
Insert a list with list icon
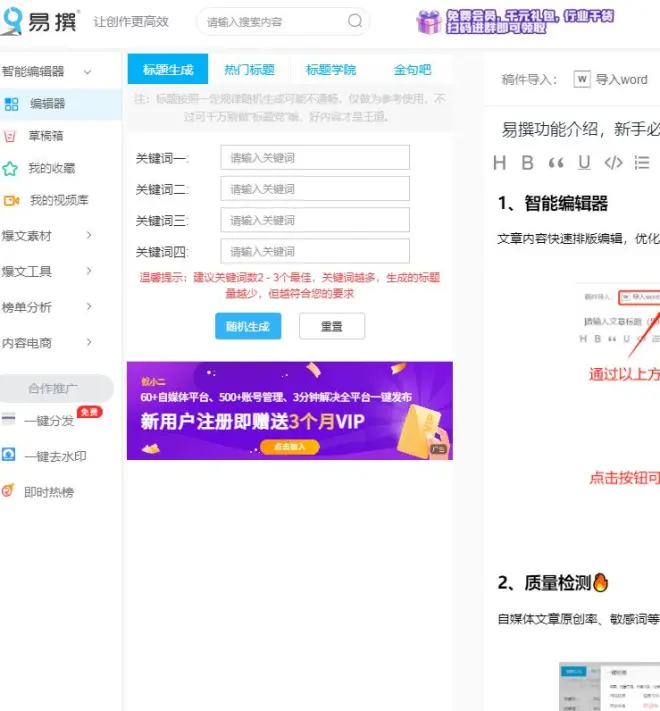coord(642,163)
